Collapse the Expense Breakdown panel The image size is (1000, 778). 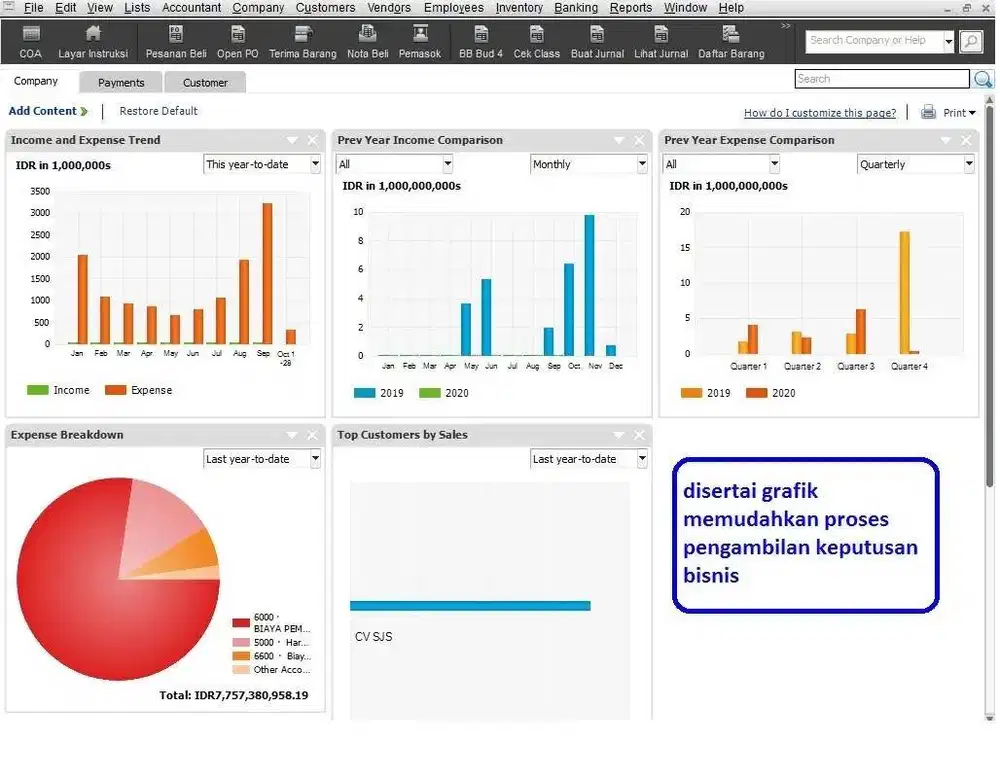pyautogui.click(x=292, y=436)
